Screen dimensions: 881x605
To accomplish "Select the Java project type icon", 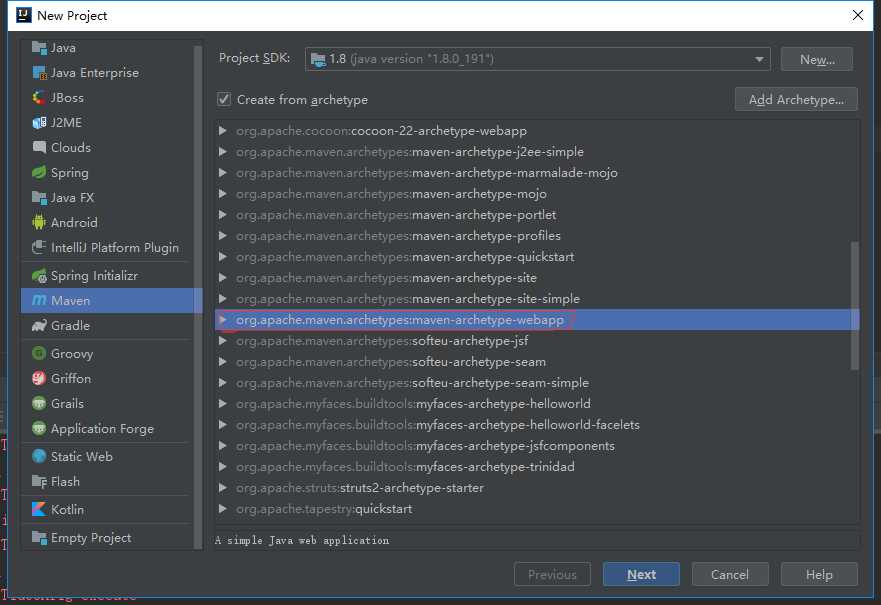I will pos(39,48).
